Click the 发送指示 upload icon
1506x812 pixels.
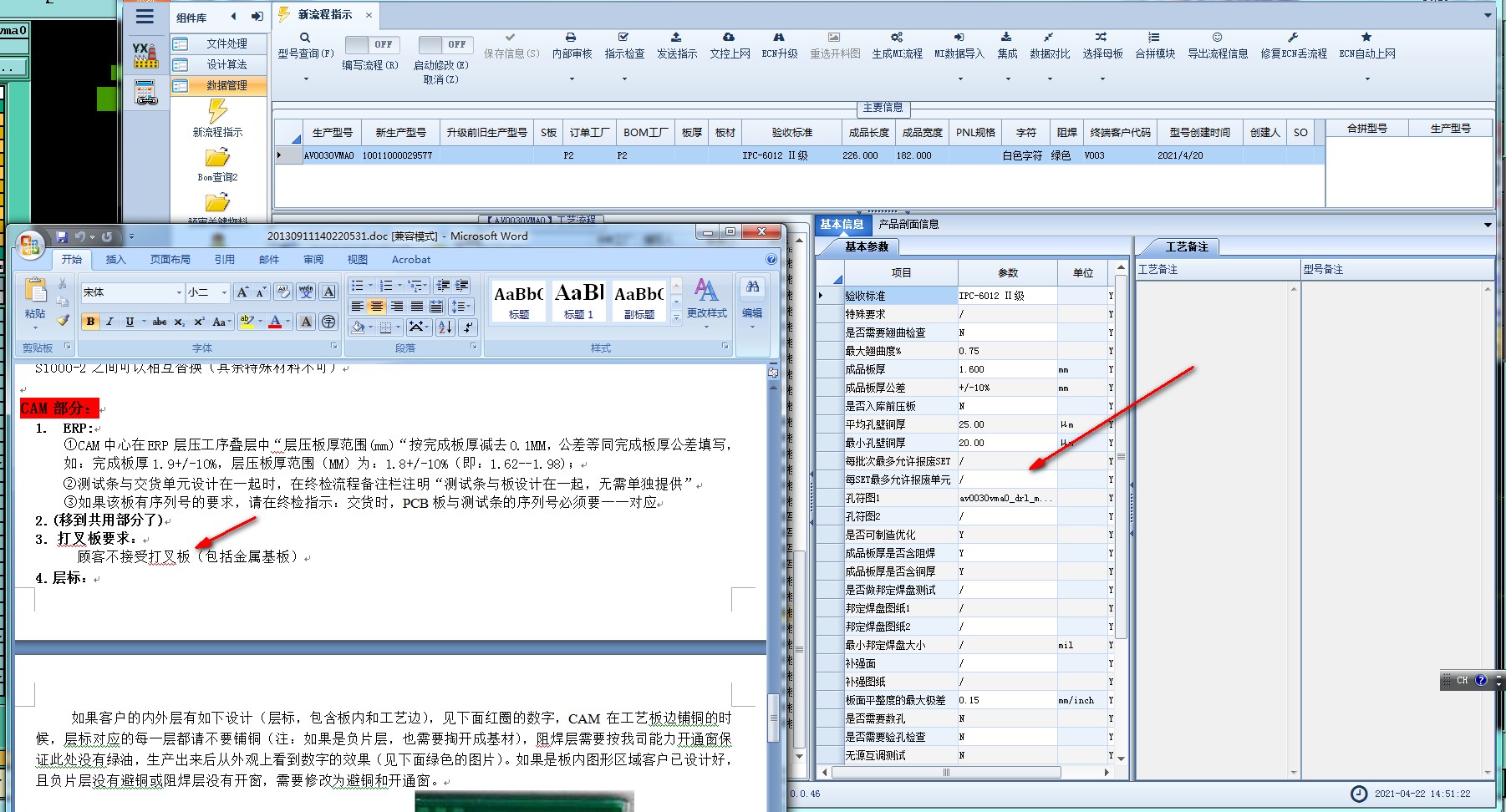click(x=676, y=38)
